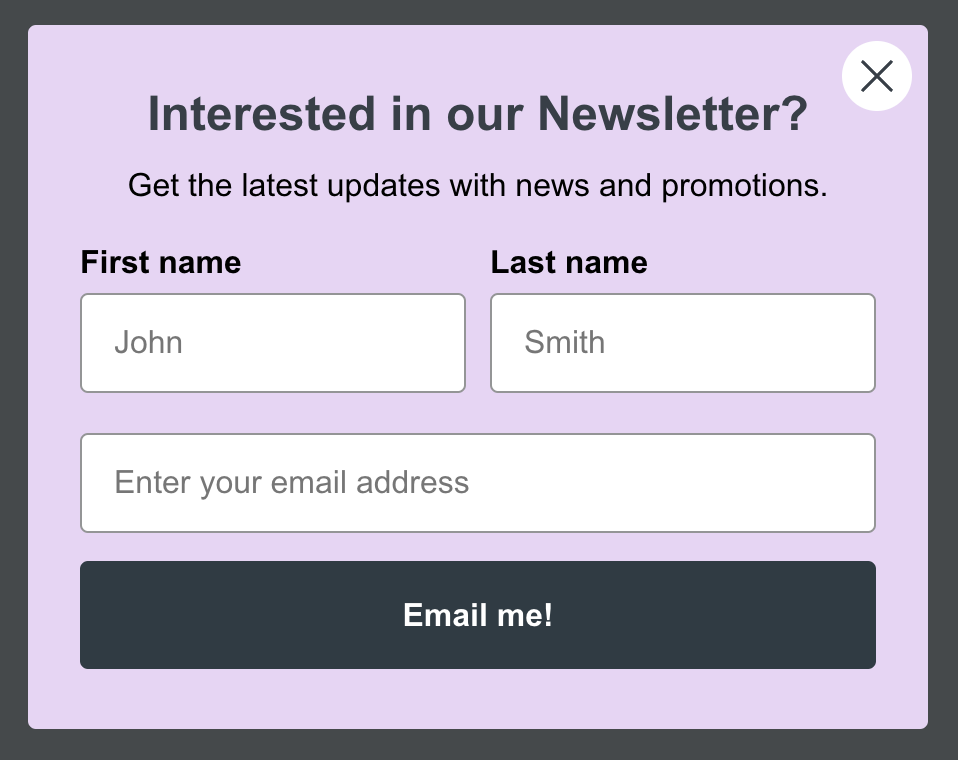Viewport: 958px width, 760px height.
Task: Click the Interested in our Newsletter heading
Action: click(478, 113)
